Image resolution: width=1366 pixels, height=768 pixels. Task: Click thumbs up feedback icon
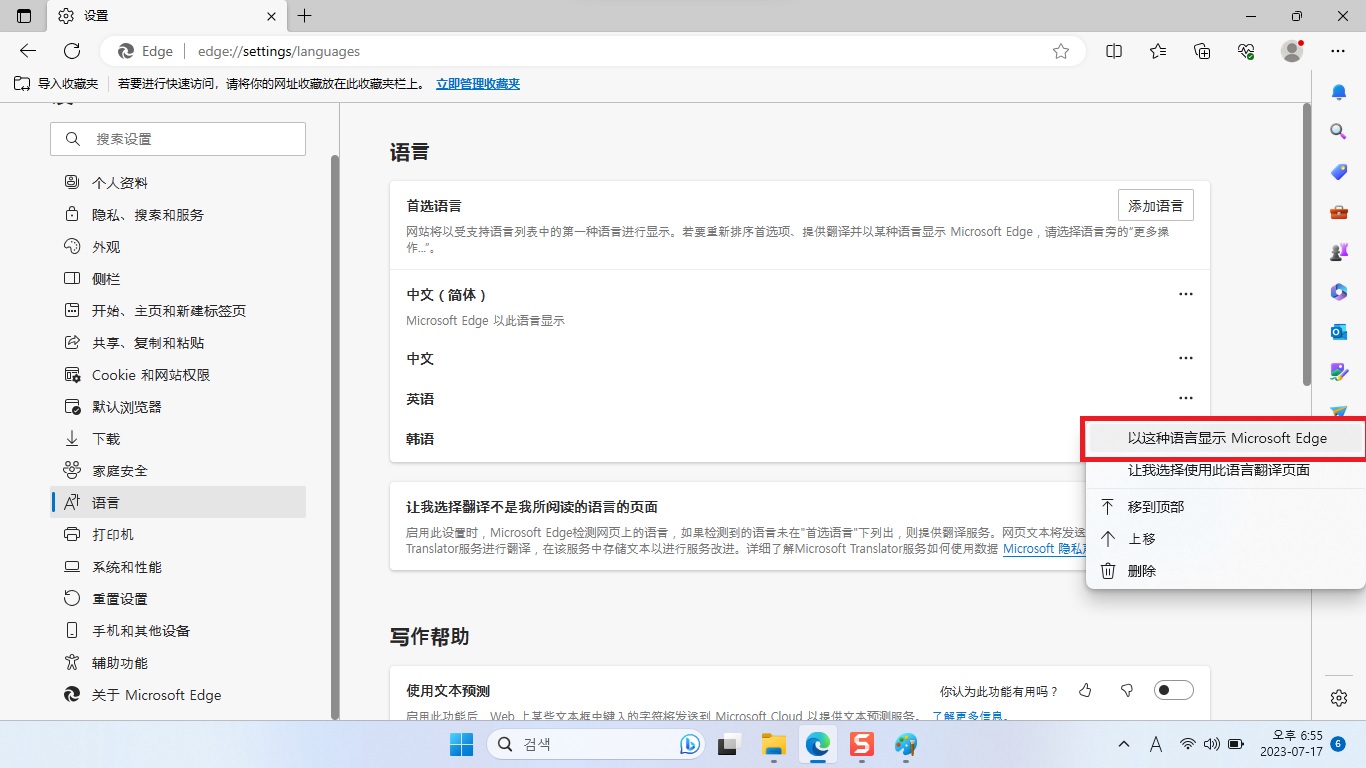[1086, 691]
